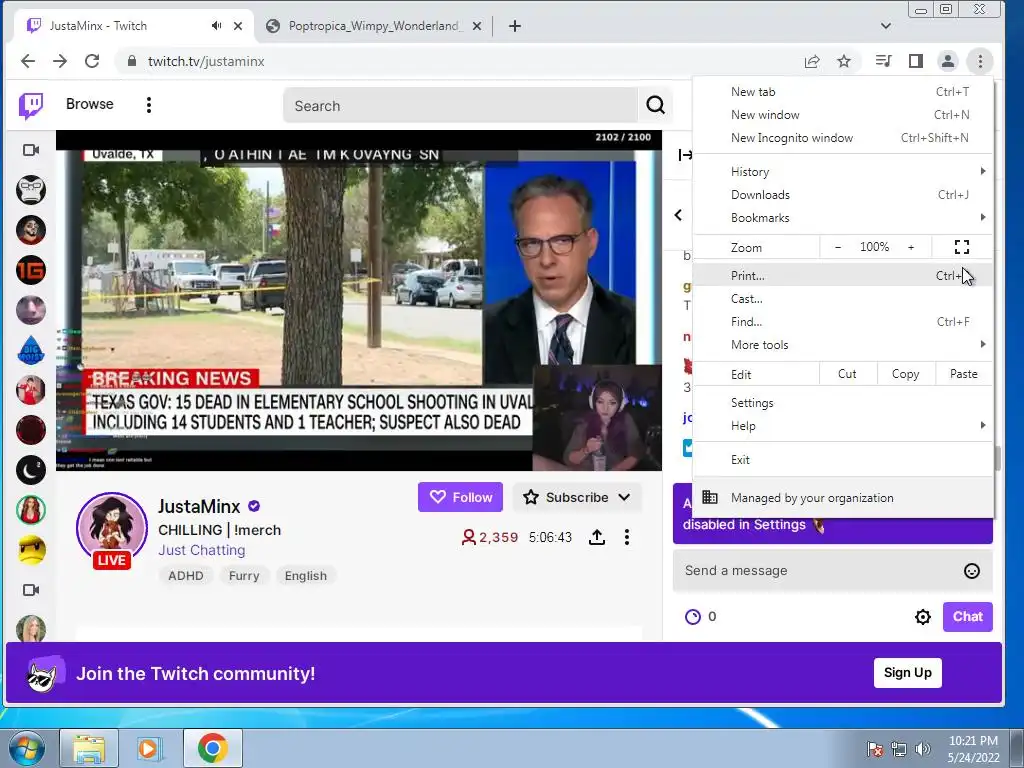
Task: Click the Twitch Search input field
Action: [x=460, y=105]
